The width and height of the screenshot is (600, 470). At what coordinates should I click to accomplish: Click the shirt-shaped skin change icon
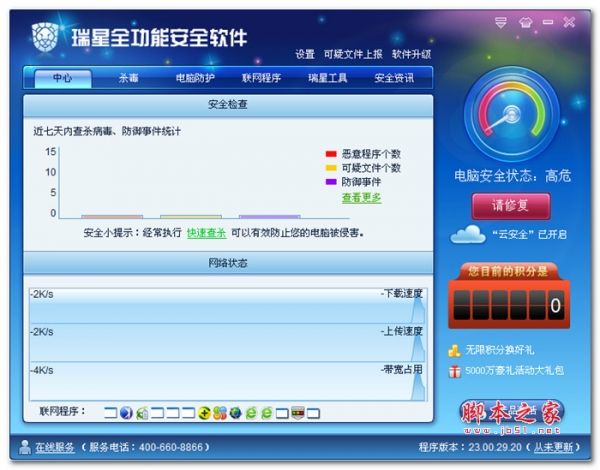(525, 23)
